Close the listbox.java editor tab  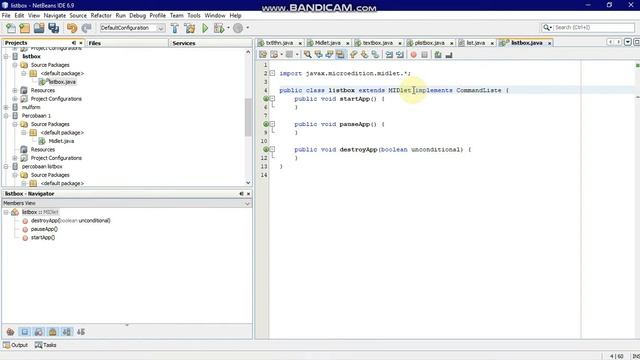point(549,43)
